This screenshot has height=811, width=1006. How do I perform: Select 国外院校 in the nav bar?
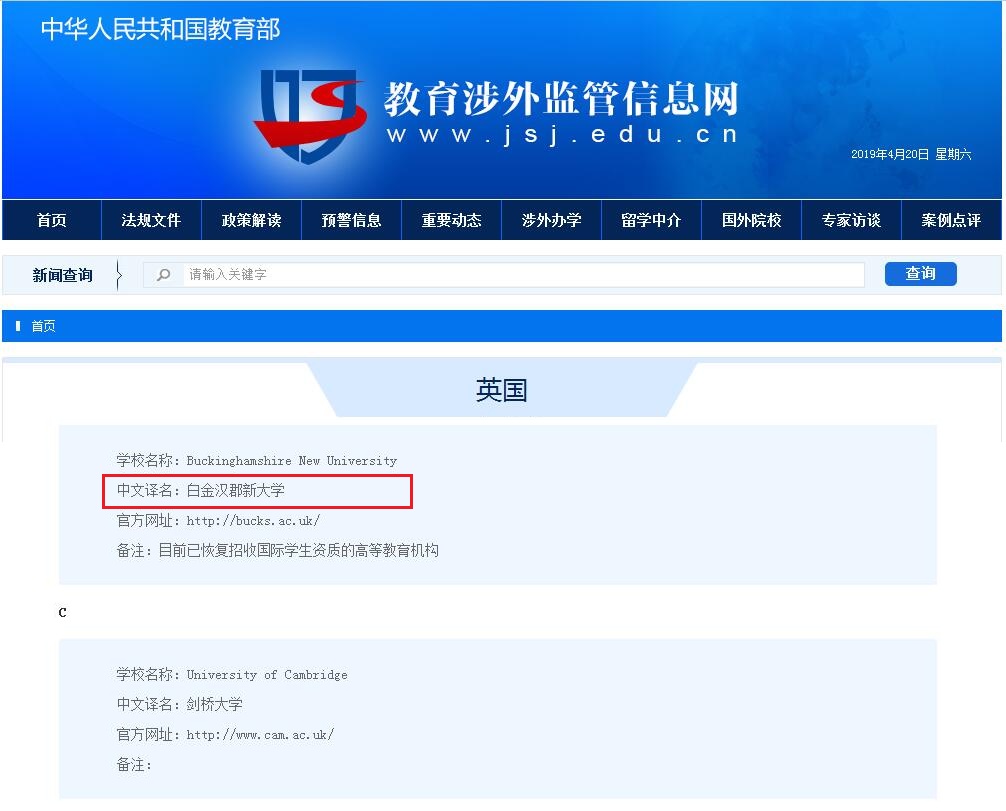[x=751, y=220]
